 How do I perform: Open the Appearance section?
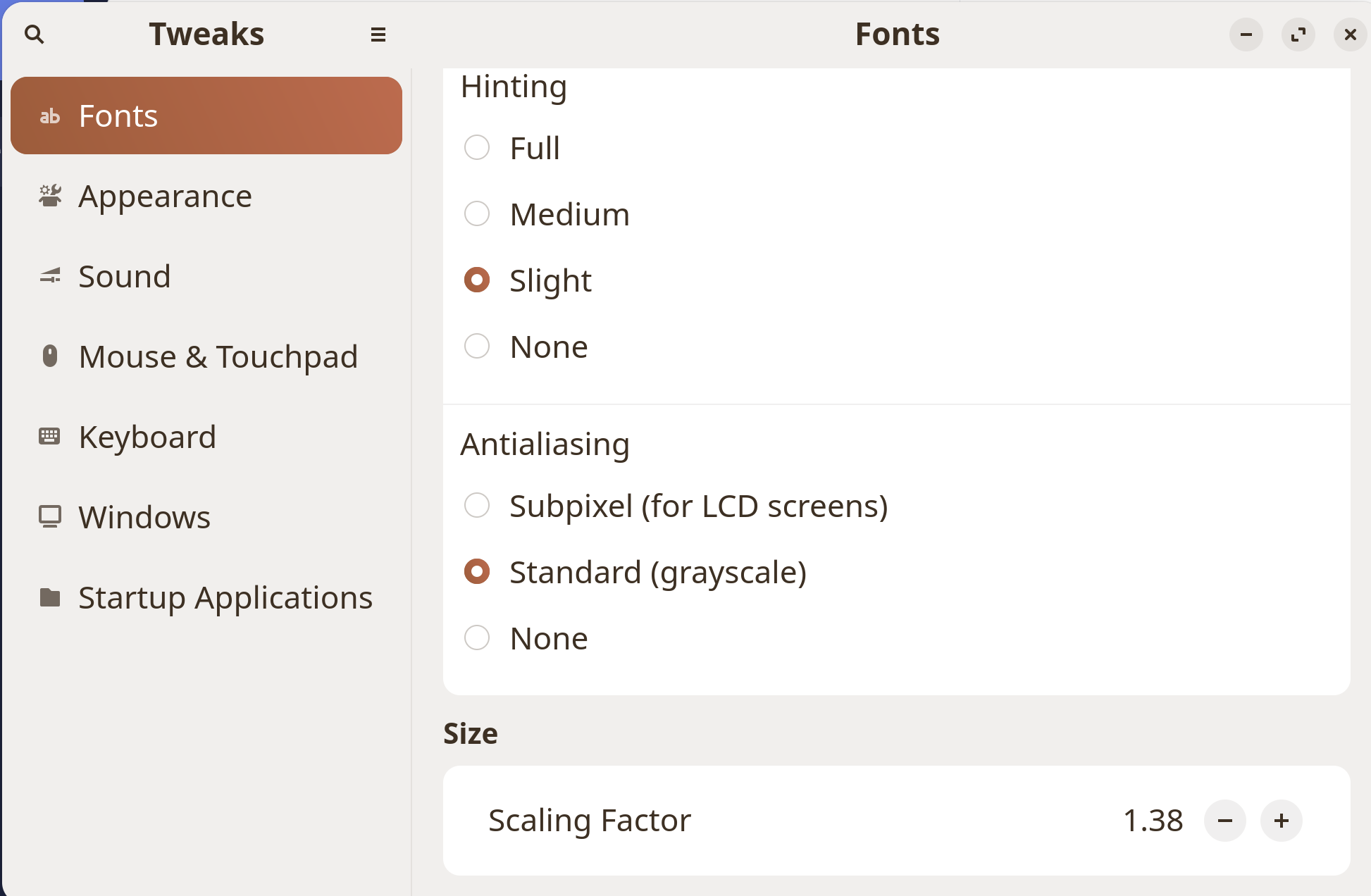165,196
